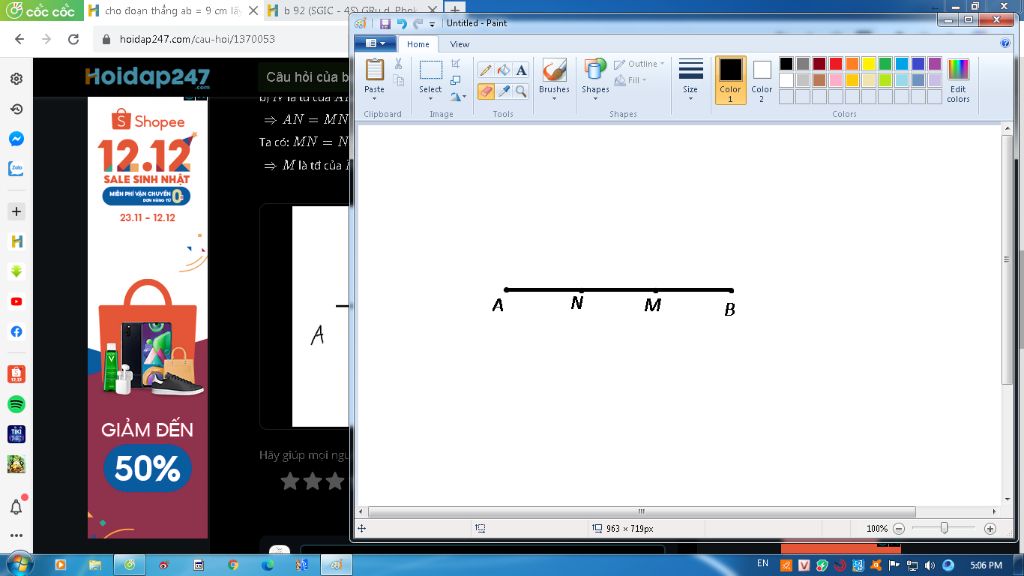Select Color 2 background button
This screenshot has height=576, width=1024.
761,80
